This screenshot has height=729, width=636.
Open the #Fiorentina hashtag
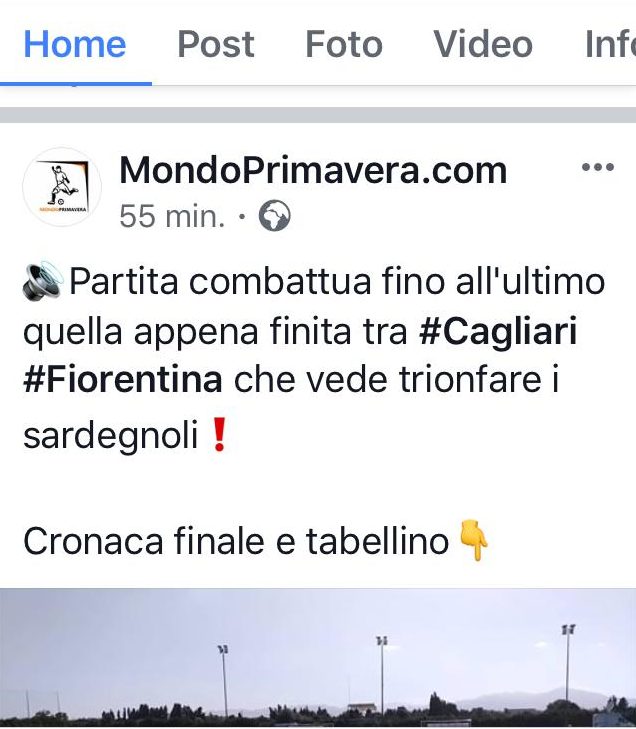point(123,380)
